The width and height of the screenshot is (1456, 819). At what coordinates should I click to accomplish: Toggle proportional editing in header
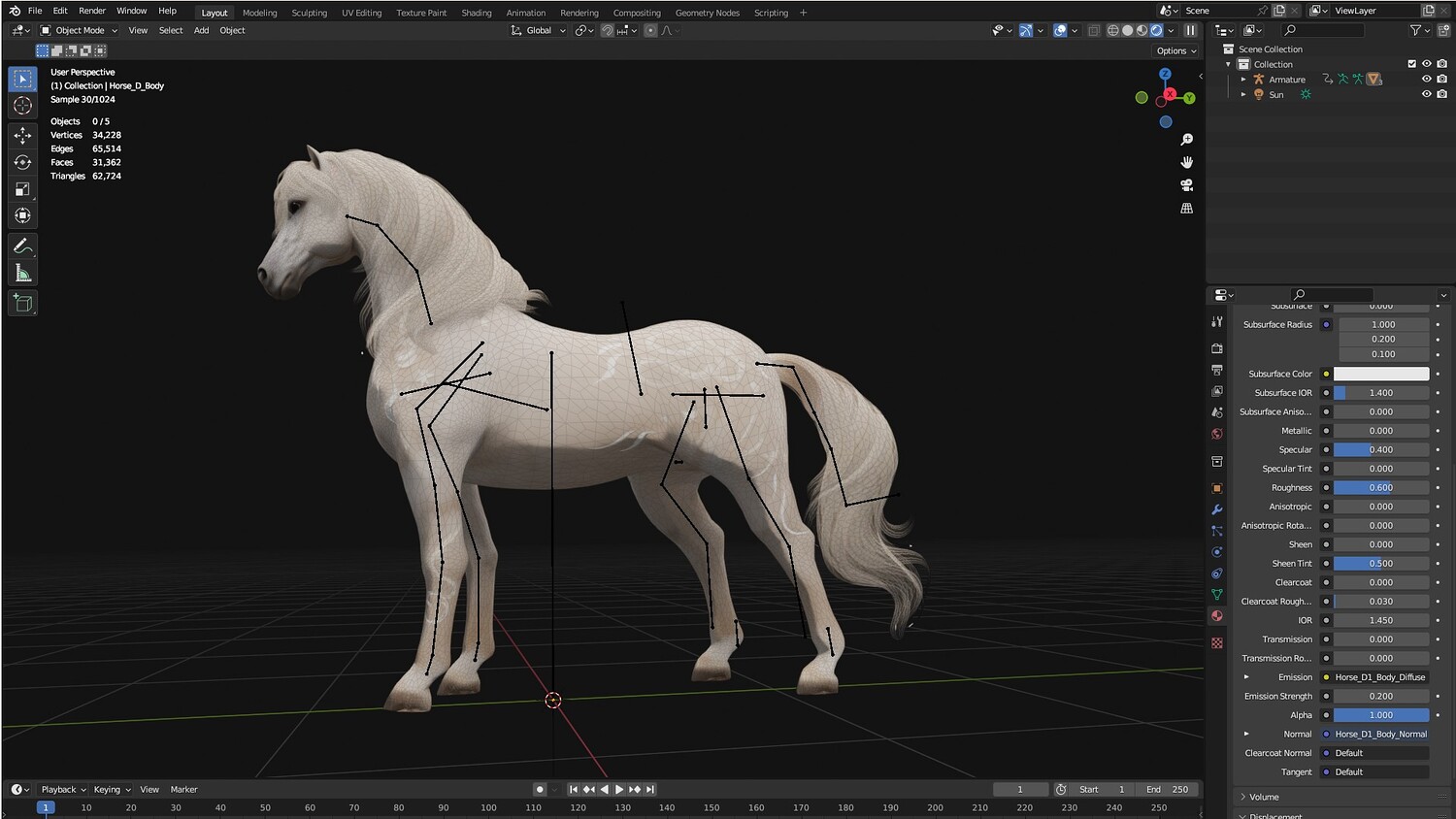click(651, 31)
